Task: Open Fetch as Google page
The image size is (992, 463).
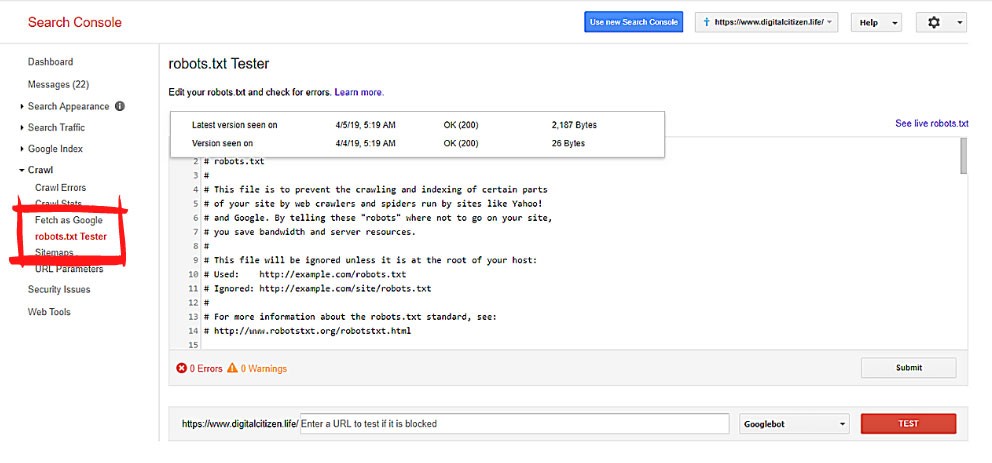Action: pos(68,221)
